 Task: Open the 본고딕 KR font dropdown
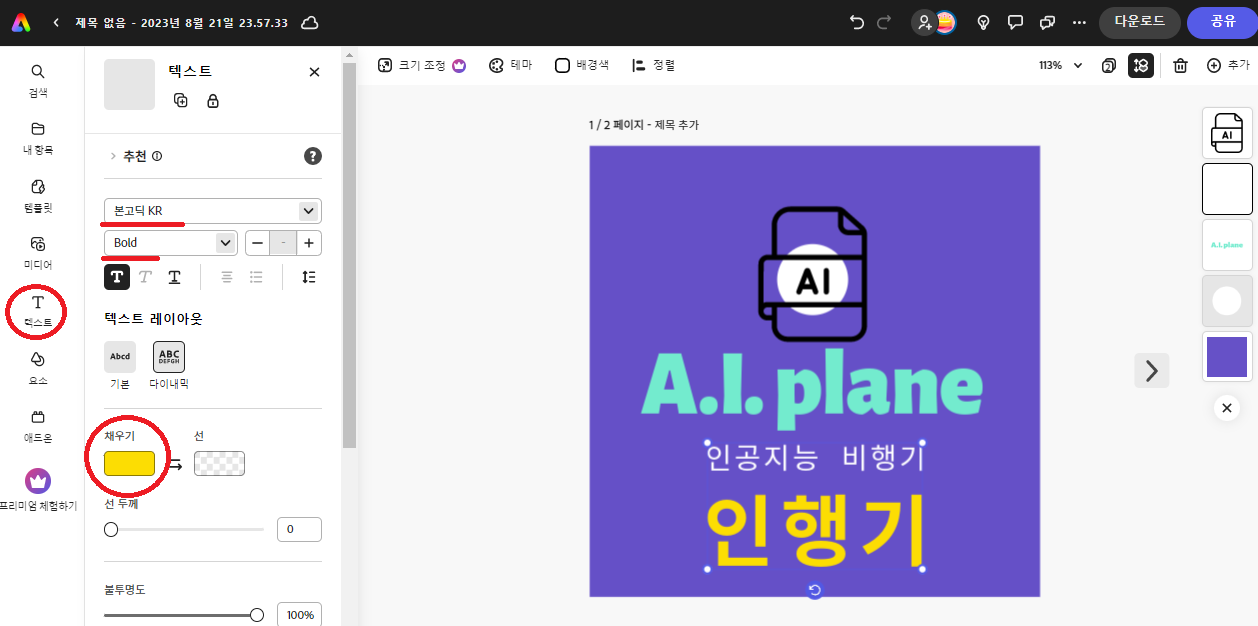click(213, 211)
